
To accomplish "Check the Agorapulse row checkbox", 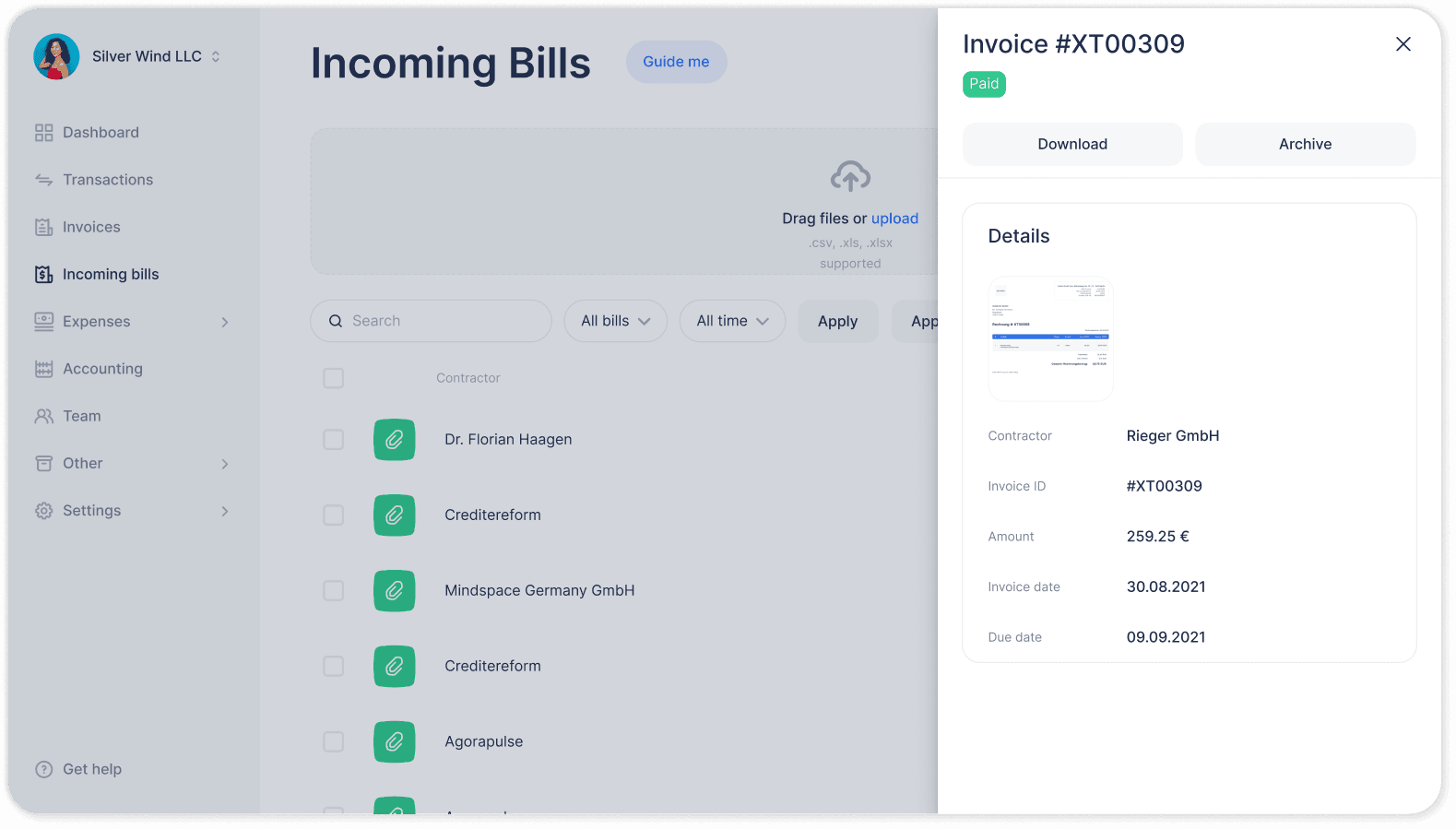I will point(333,741).
